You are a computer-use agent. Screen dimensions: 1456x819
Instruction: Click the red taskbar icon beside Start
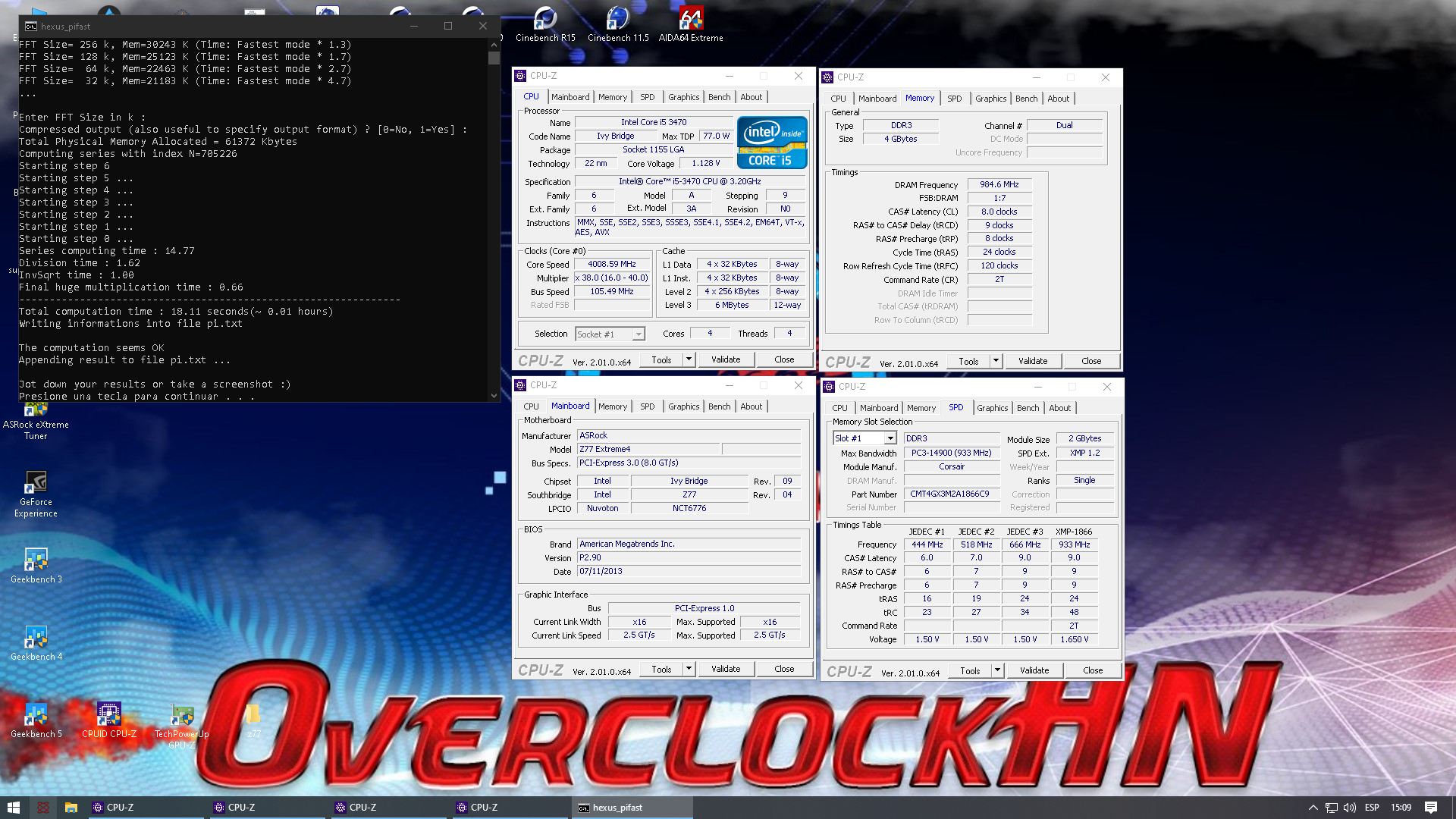coord(42,808)
